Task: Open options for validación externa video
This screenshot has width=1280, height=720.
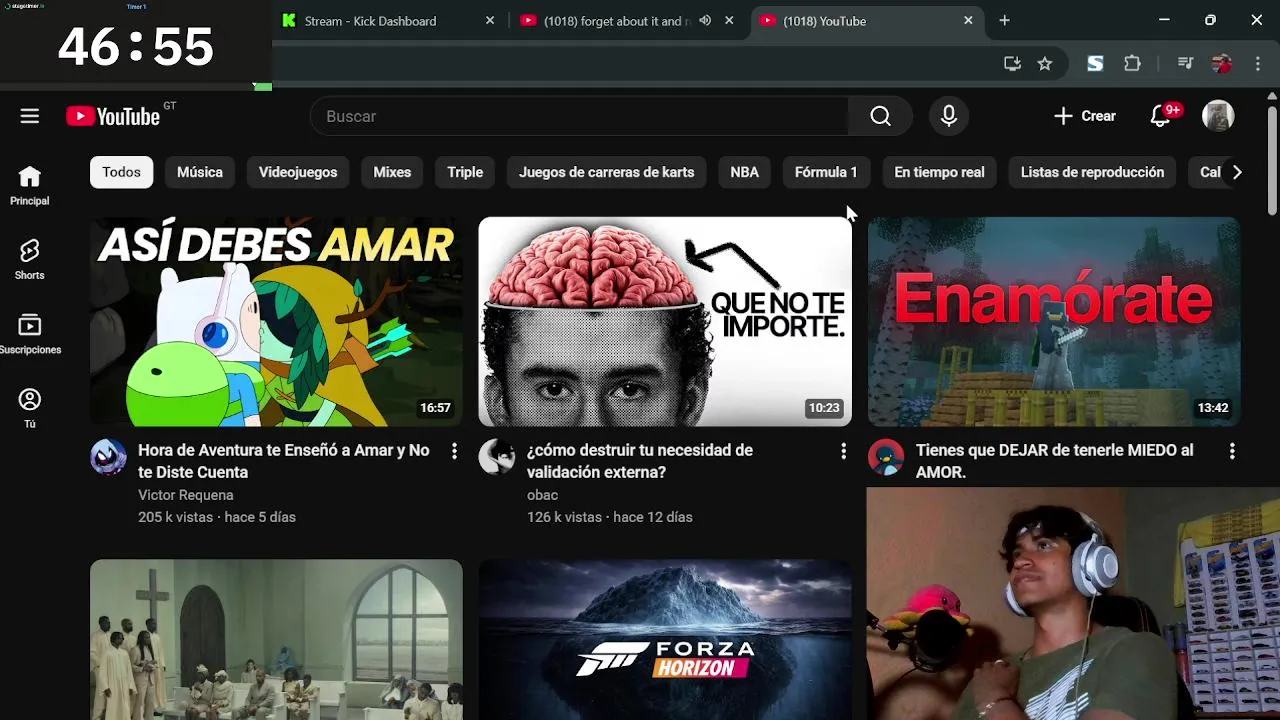Action: click(843, 451)
